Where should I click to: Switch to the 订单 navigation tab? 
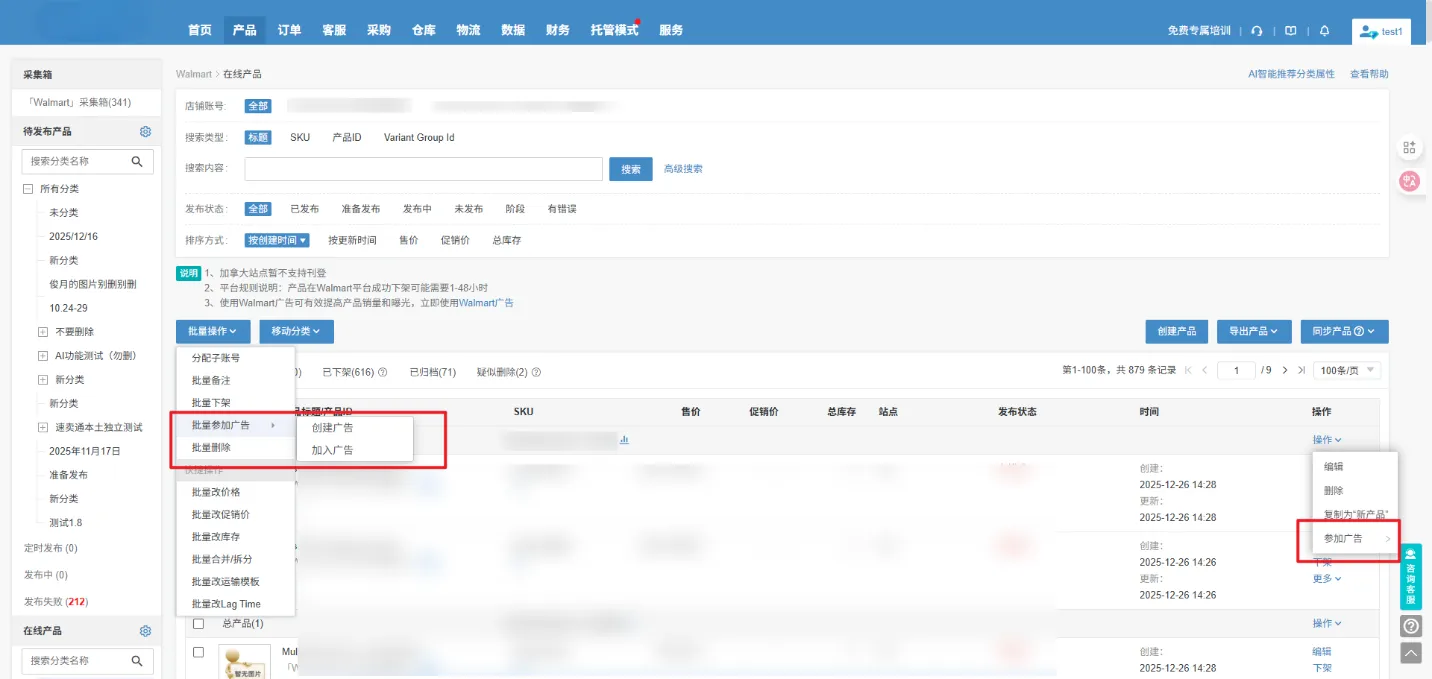[x=289, y=30]
